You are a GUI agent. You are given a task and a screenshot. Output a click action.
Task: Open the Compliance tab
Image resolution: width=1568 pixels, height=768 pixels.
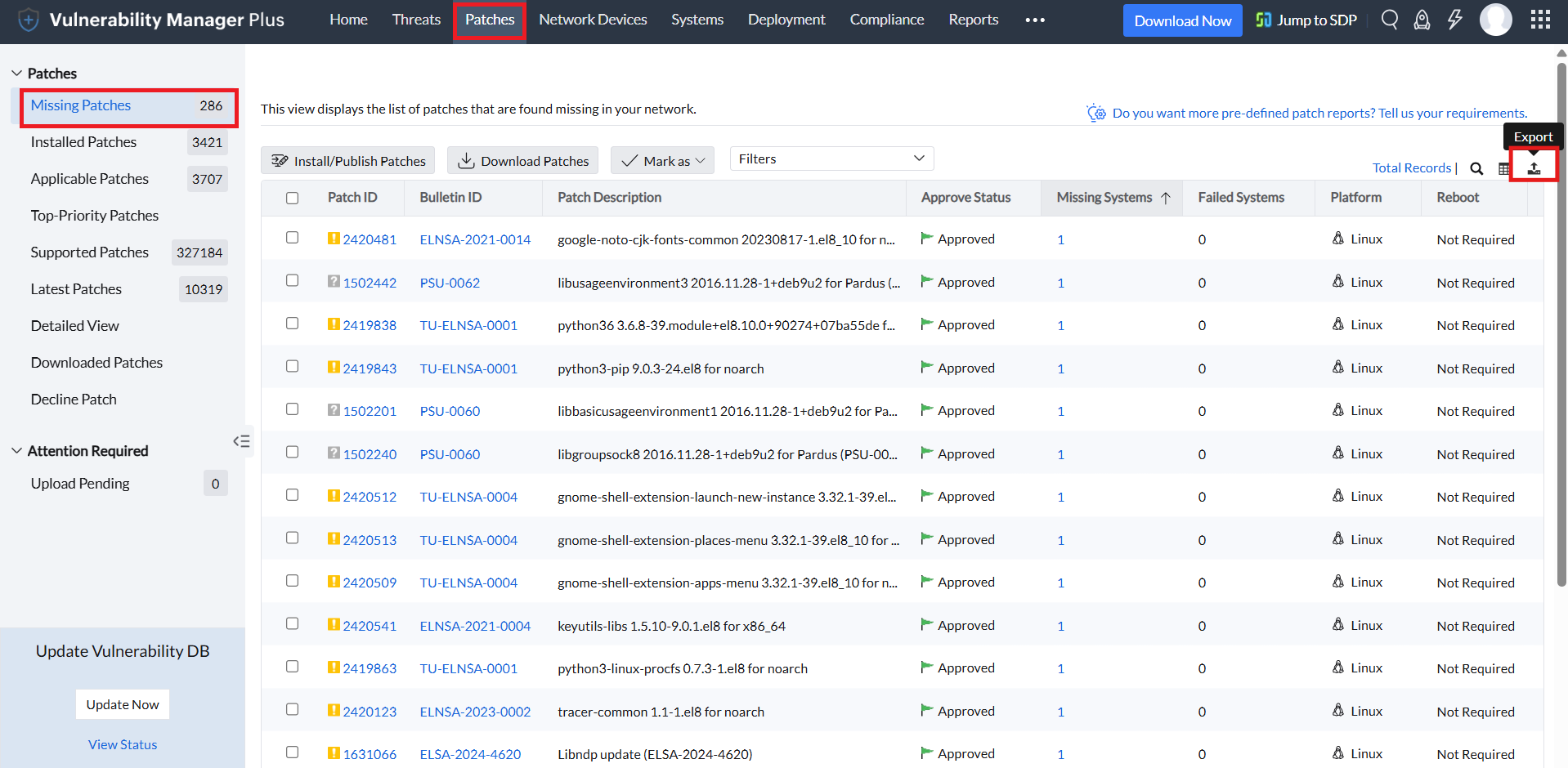coord(887,20)
